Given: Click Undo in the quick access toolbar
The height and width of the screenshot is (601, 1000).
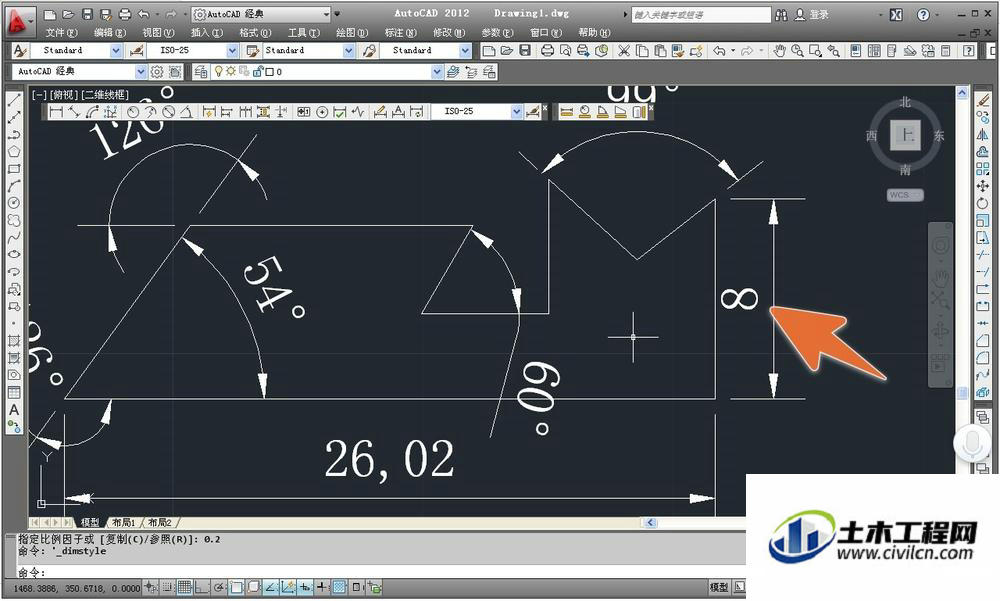Looking at the screenshot, I should 143,14.
